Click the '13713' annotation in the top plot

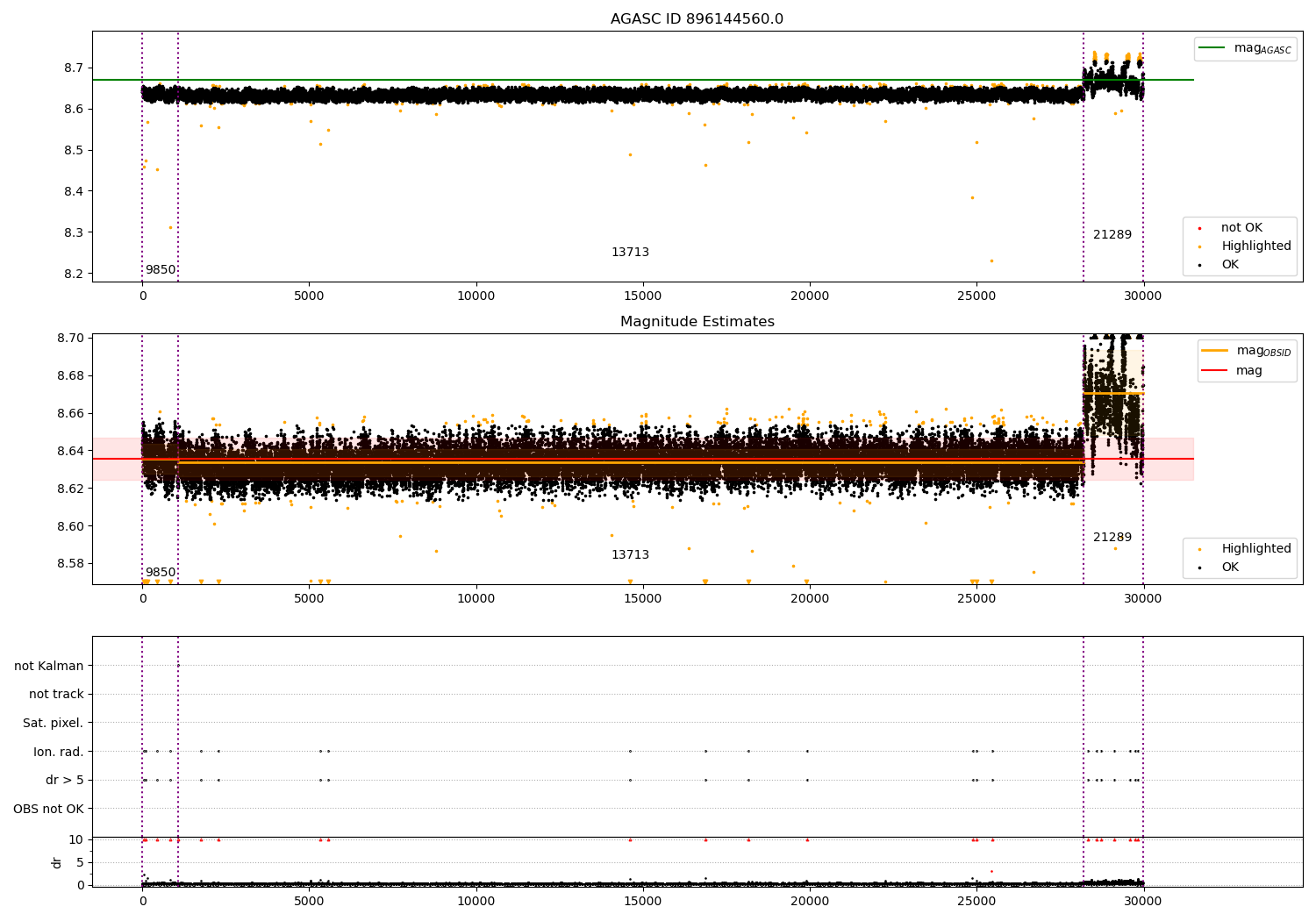click(630, 253)
